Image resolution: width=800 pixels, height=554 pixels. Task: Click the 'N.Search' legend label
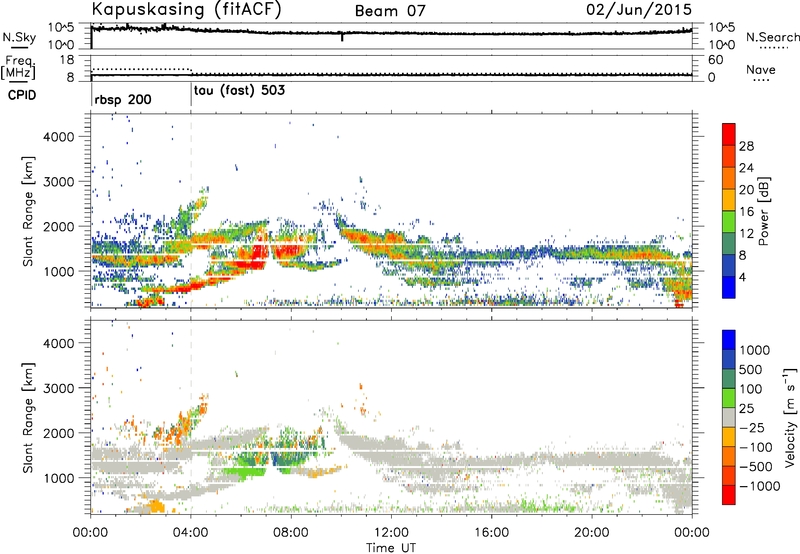(773, 37)
